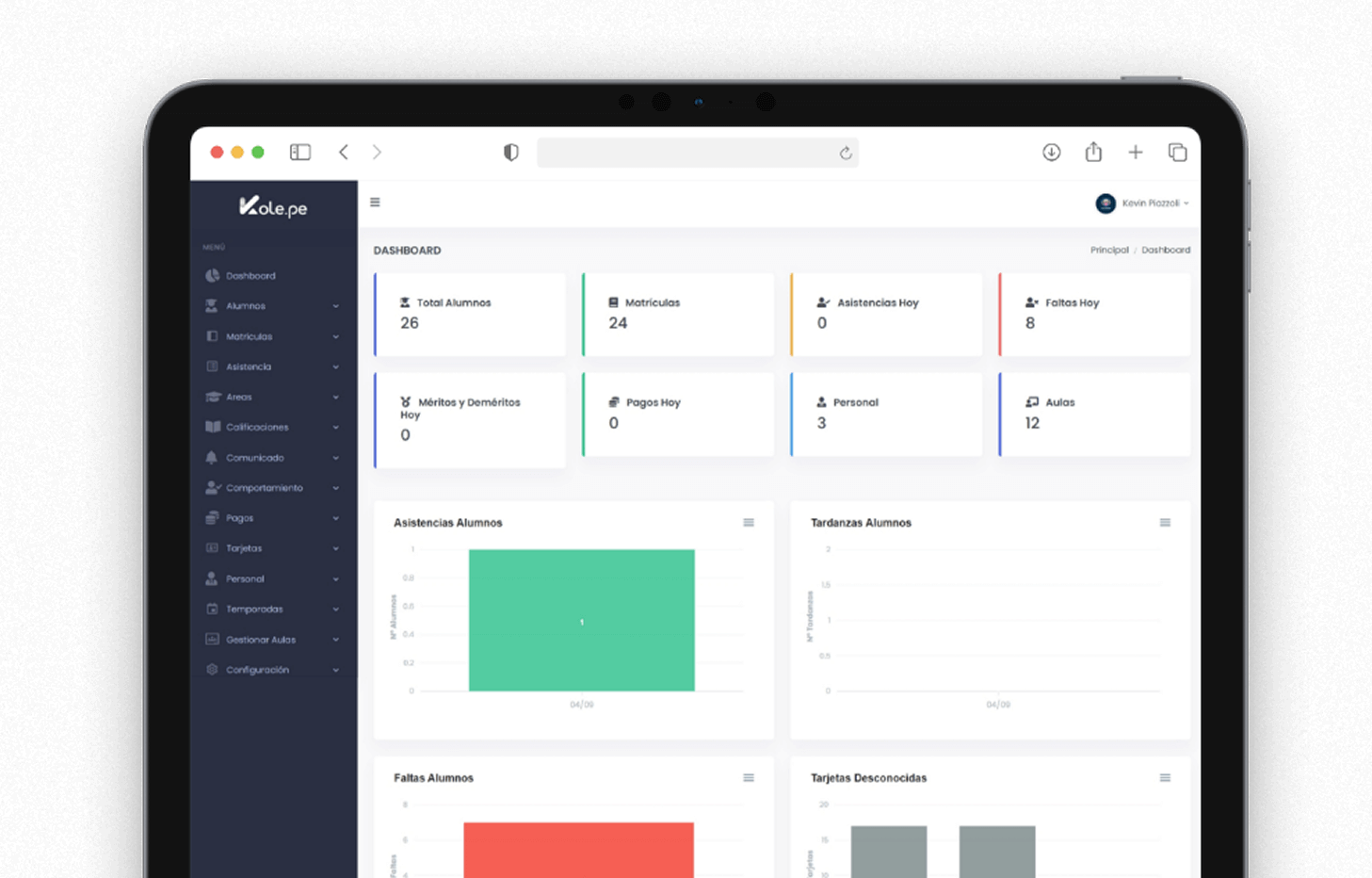
Task: Open the browser downloads icon
Action: tap(1052, 153)
